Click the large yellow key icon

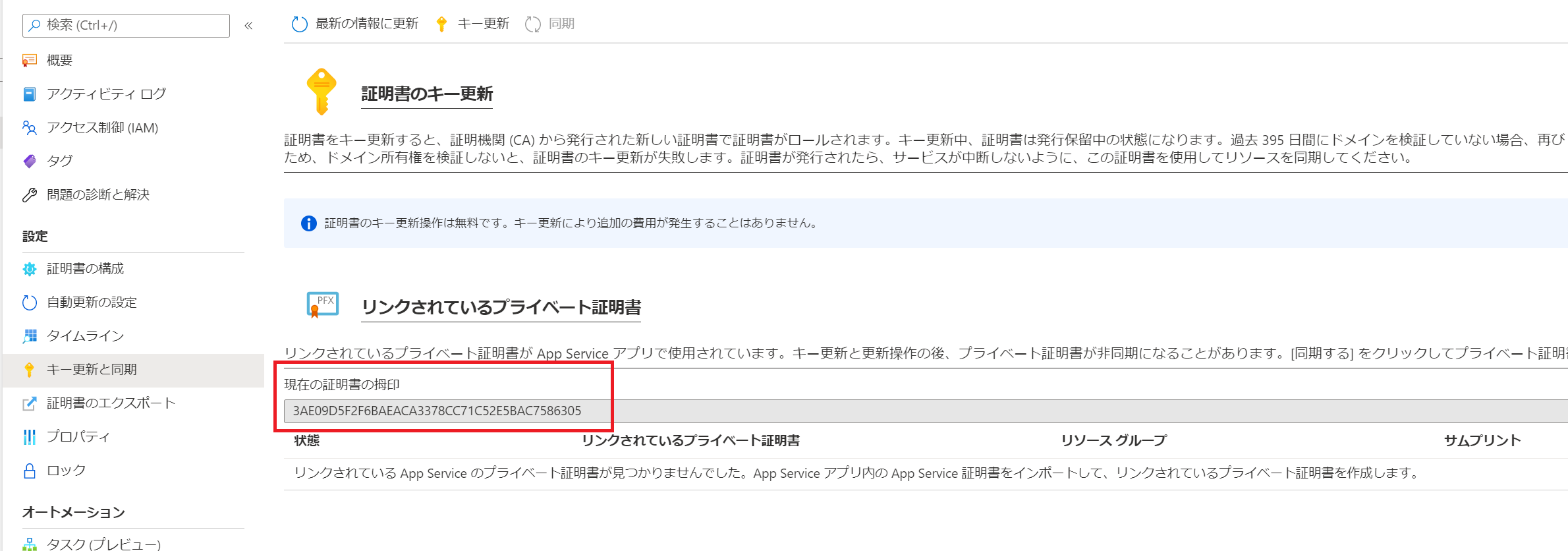click(322, 92)
